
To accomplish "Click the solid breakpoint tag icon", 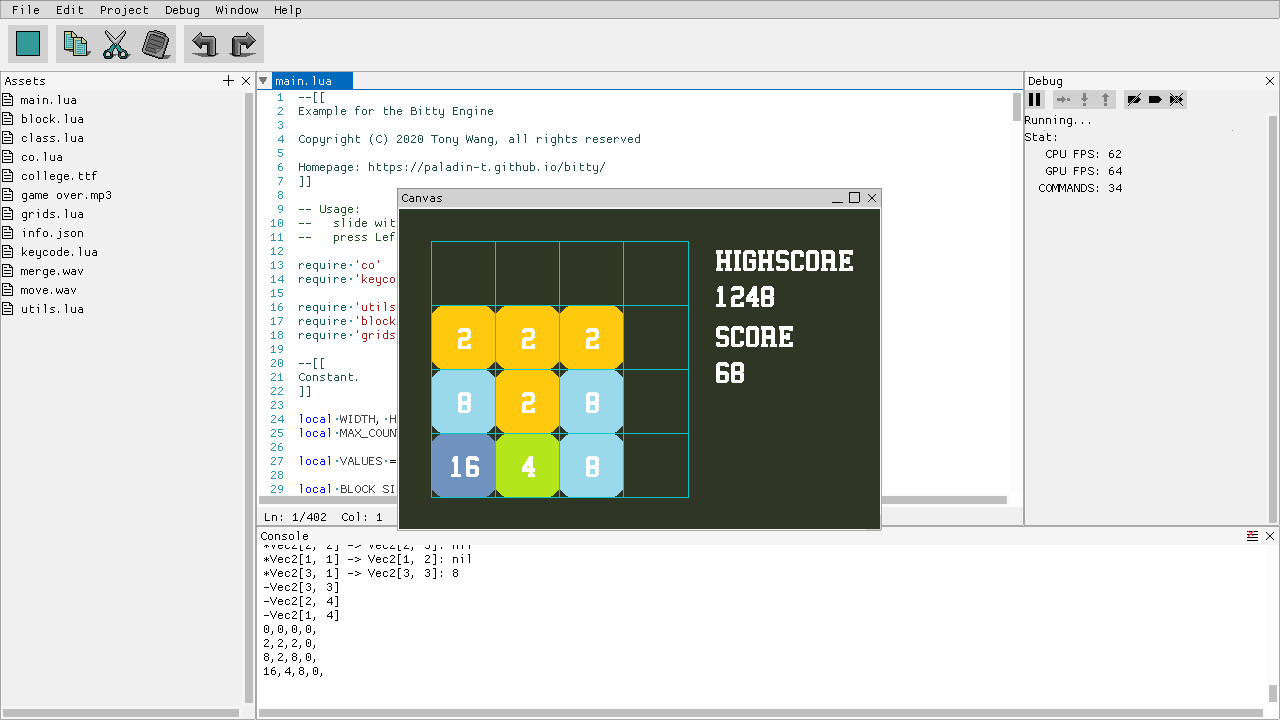I will tap(1155, 99).
